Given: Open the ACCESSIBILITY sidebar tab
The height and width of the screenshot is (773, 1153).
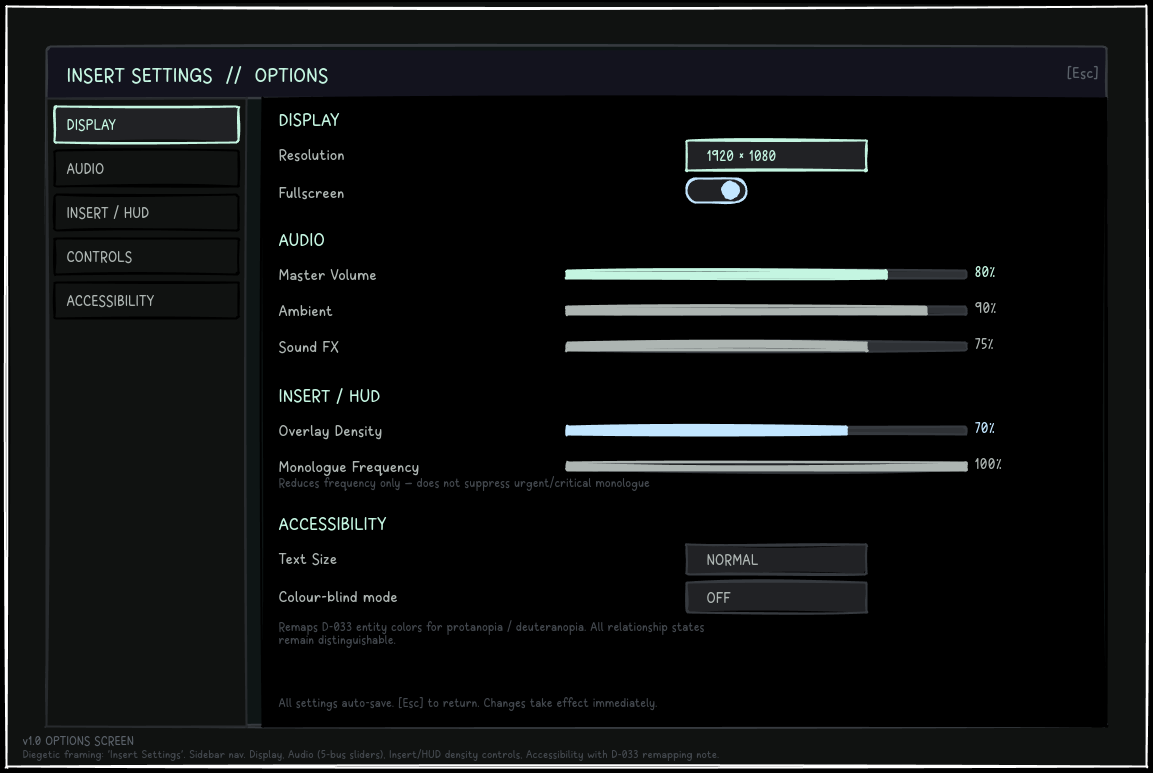Looking at the screenshot, I should click(146, 301).
